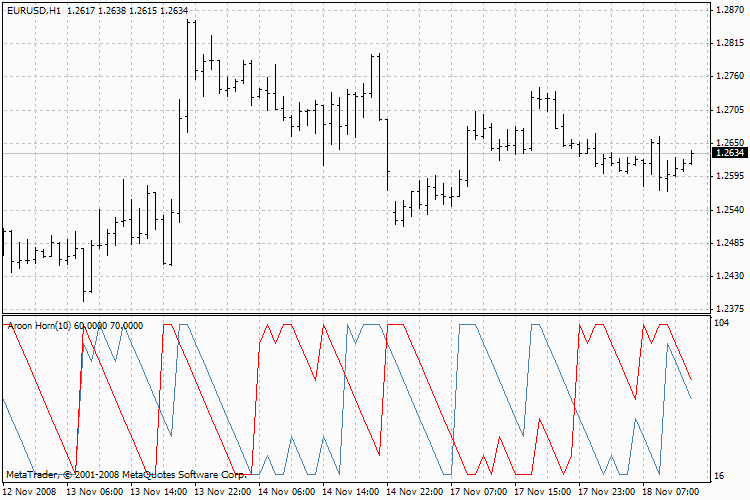Click the 12 Nov 2008 date label
This screenshot has width=750, height=500.
[29, 491]
